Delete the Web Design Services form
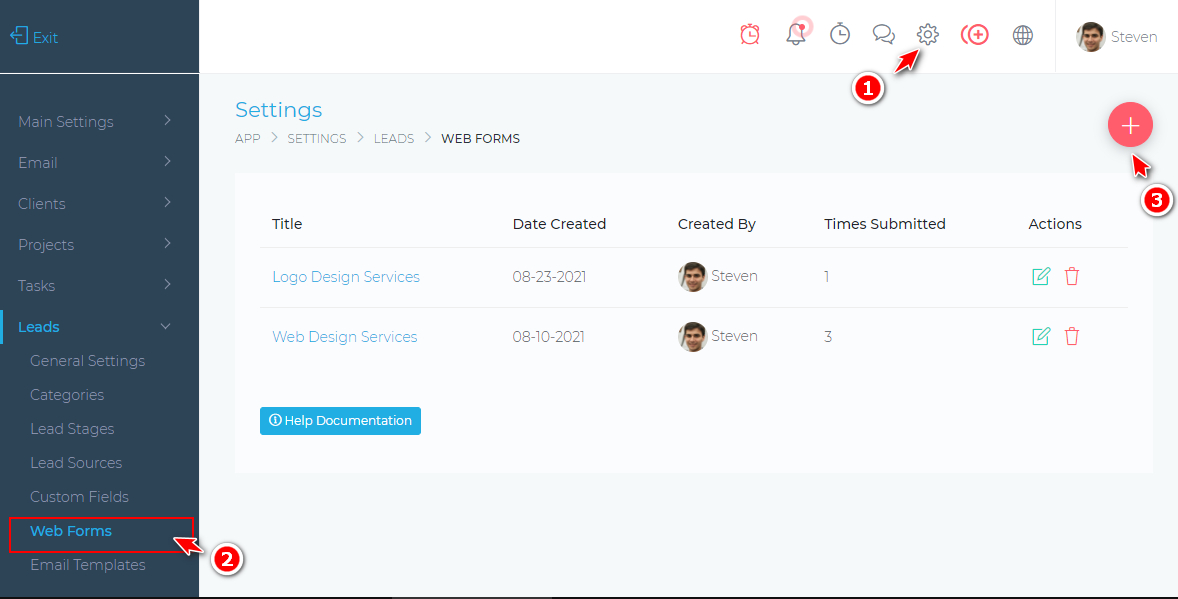The height and width of the screenshot is (599, 1178). 1072,337
